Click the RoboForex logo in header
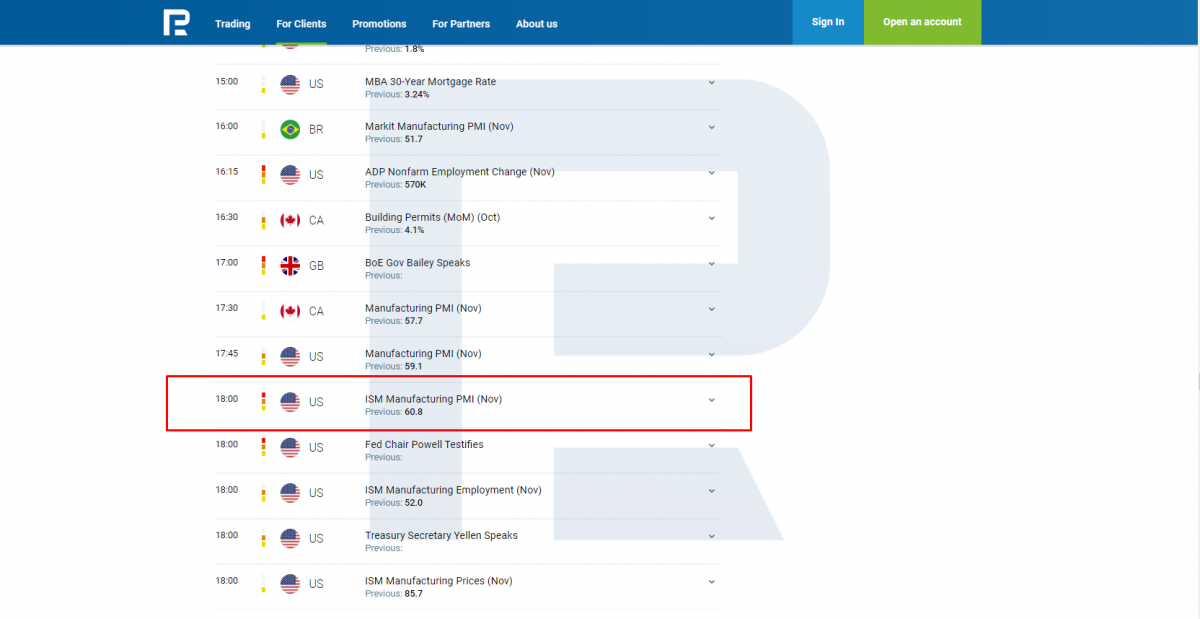The image size is (1200, 619). (176, 22)
